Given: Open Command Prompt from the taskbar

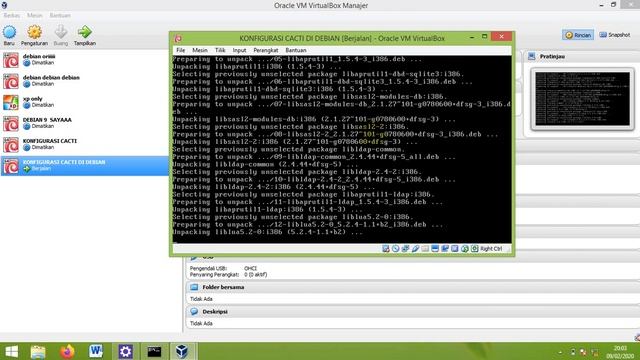Looking at the screenshot, I should coord(154,352).
